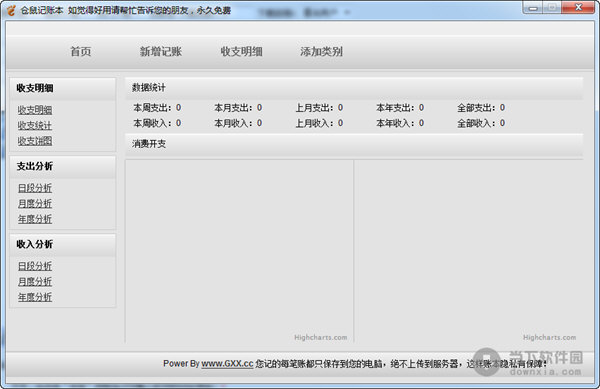The image size is (600, 389).
Task: Open the 首页 tab
Action: 80,51
